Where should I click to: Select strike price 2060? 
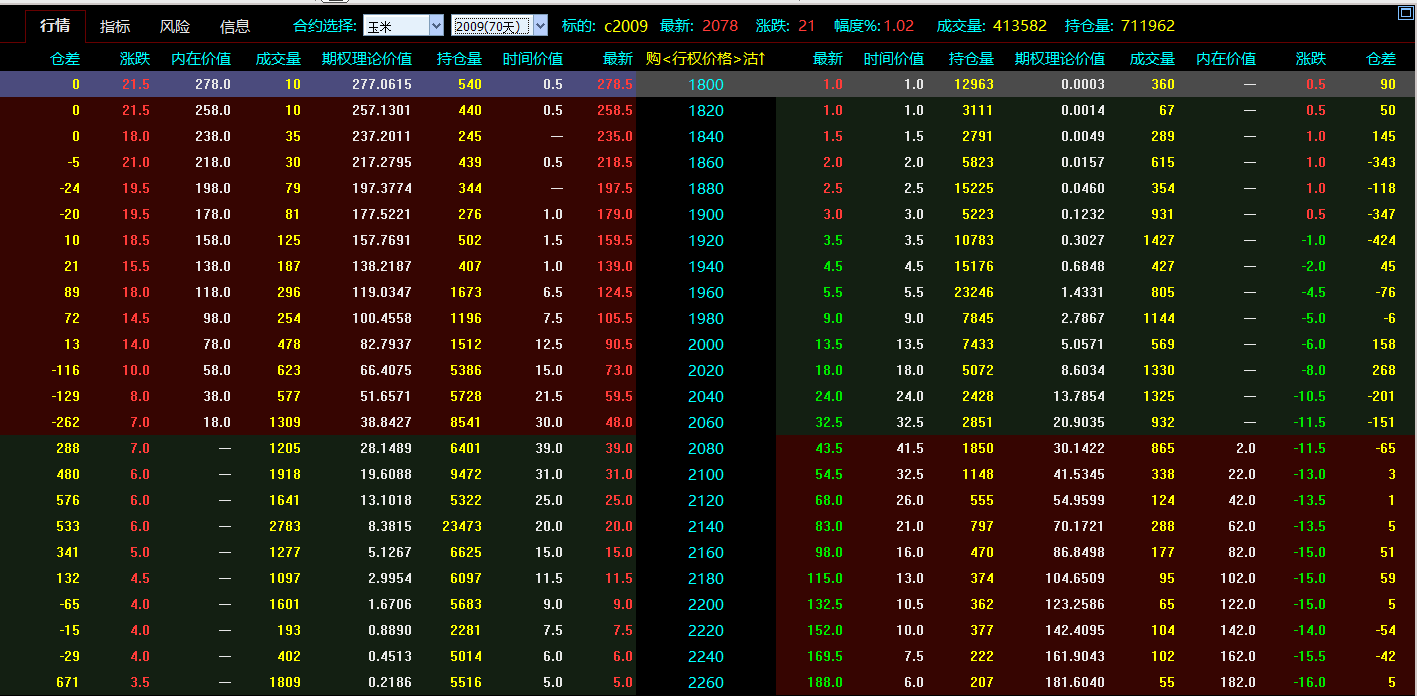pos(706,422)
